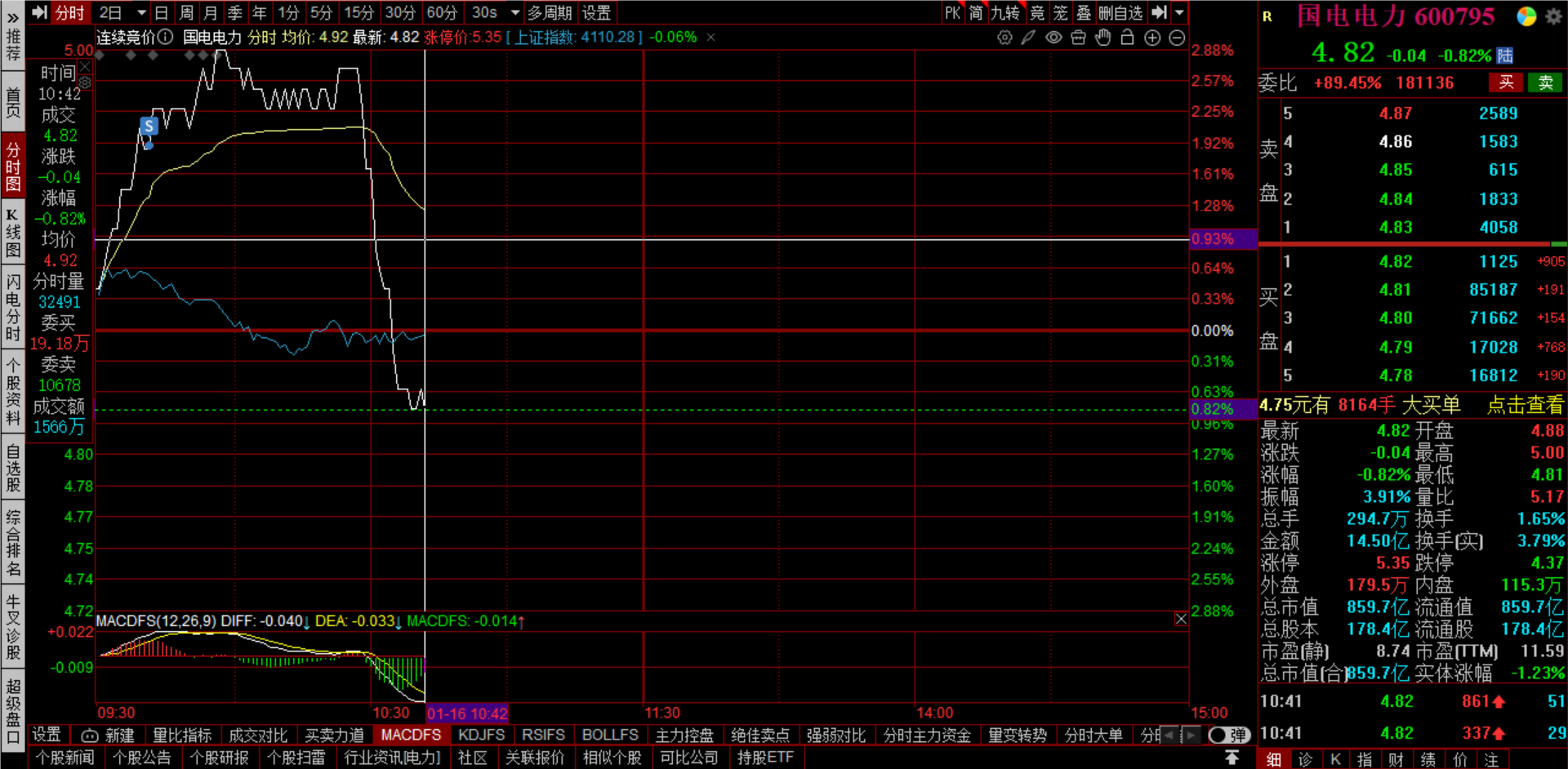This screenshot has width=1568, height=769.
Task: Select the drawing pen tool icon
Action: pyautogui.click(x=1029, y=38)
